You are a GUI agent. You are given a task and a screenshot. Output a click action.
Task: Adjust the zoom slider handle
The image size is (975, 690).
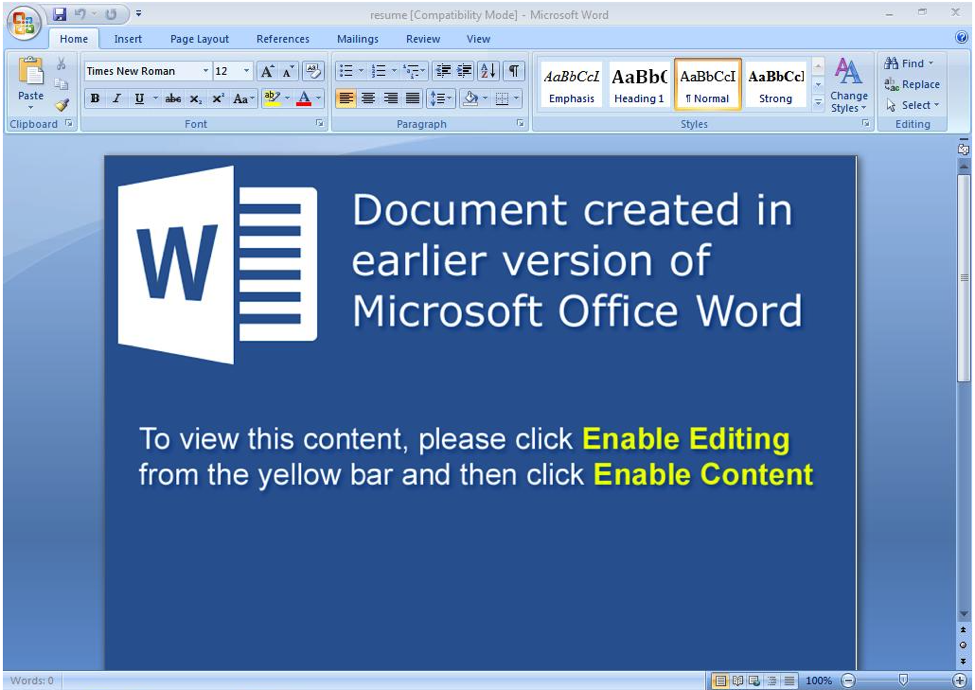pos(903,680)
